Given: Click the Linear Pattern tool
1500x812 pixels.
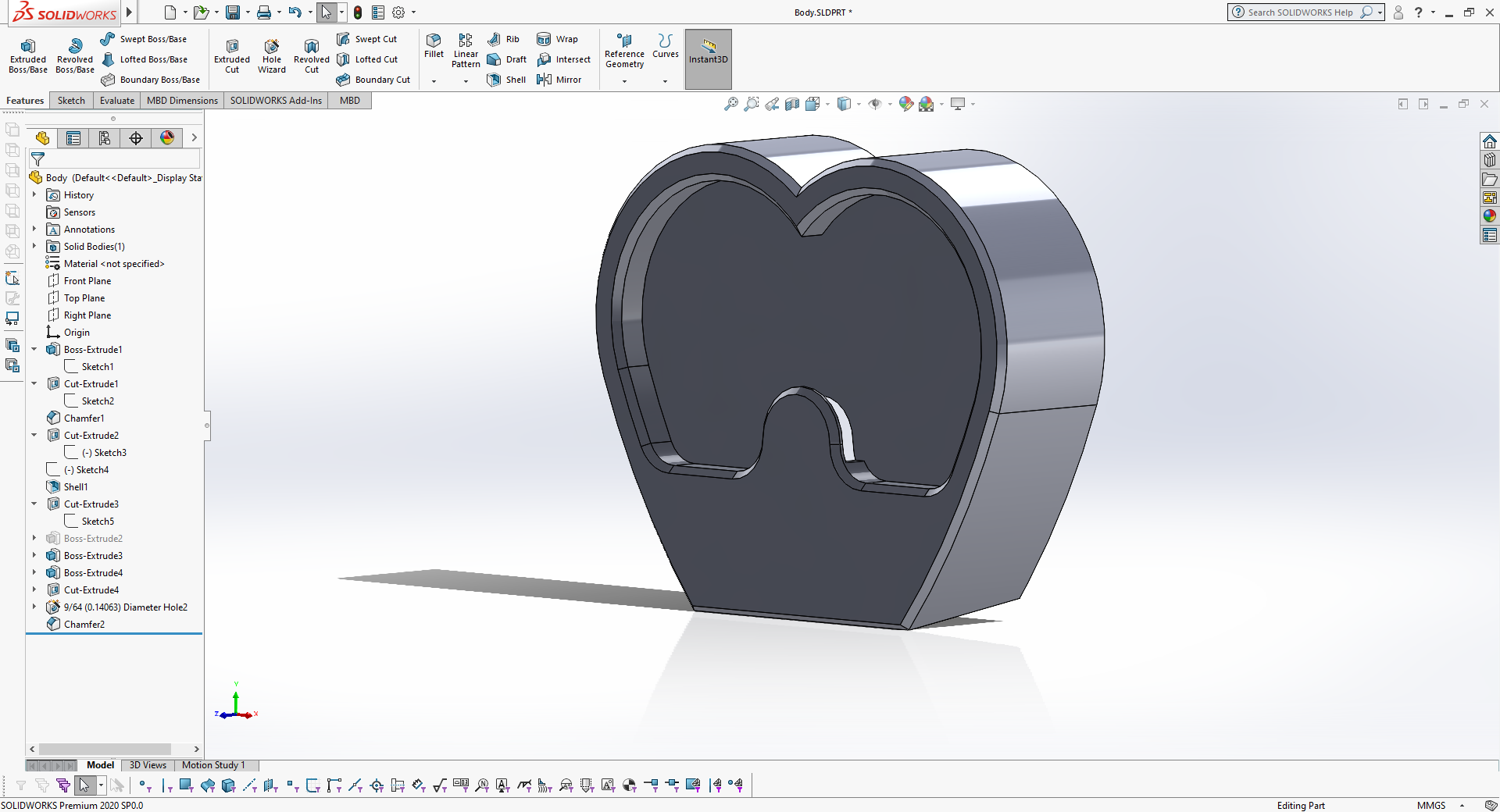Looking at the screenshot, I should [x=466, y=51].
